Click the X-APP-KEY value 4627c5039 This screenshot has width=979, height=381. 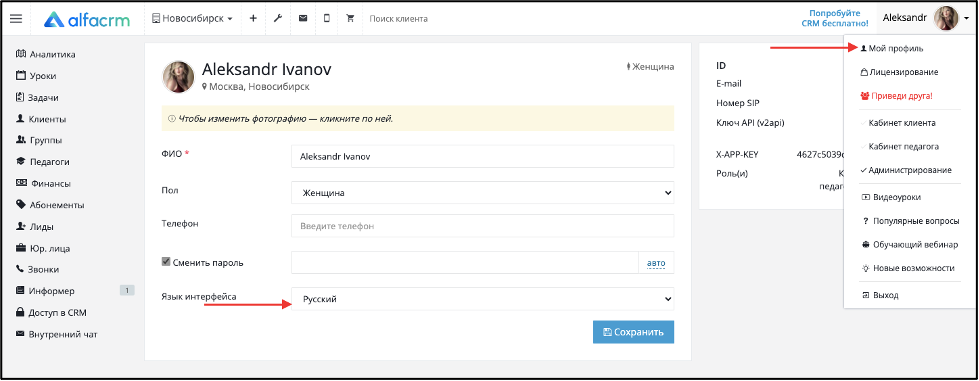820,154
